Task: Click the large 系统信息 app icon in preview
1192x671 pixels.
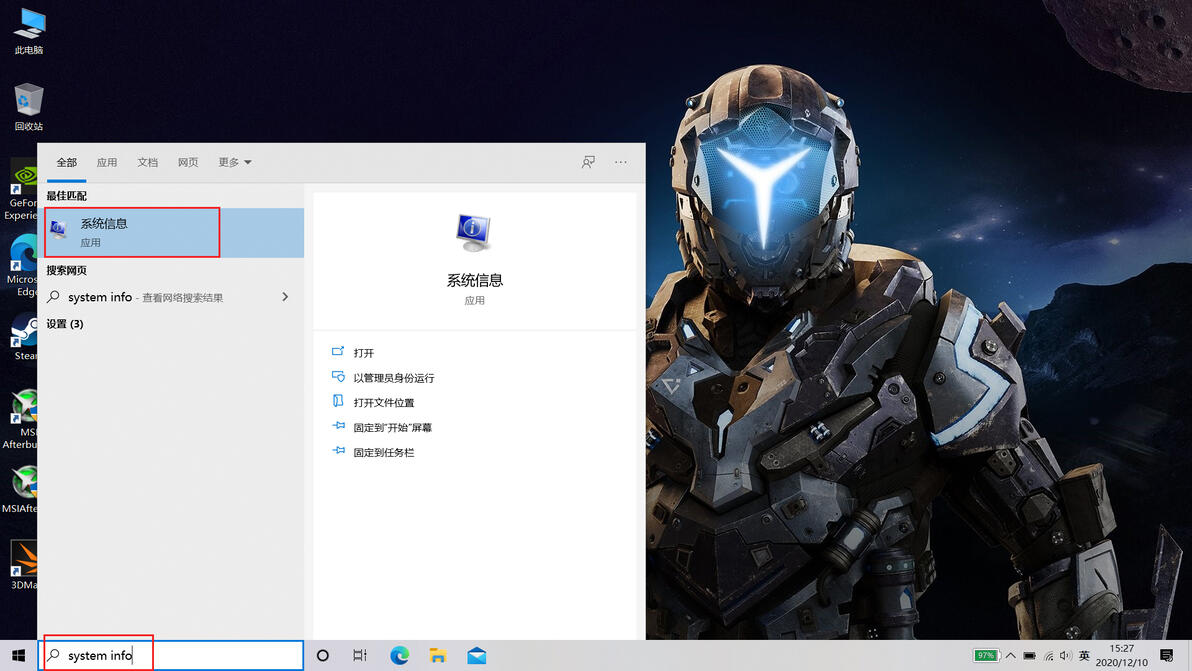Action: click(x=474, y=232)
